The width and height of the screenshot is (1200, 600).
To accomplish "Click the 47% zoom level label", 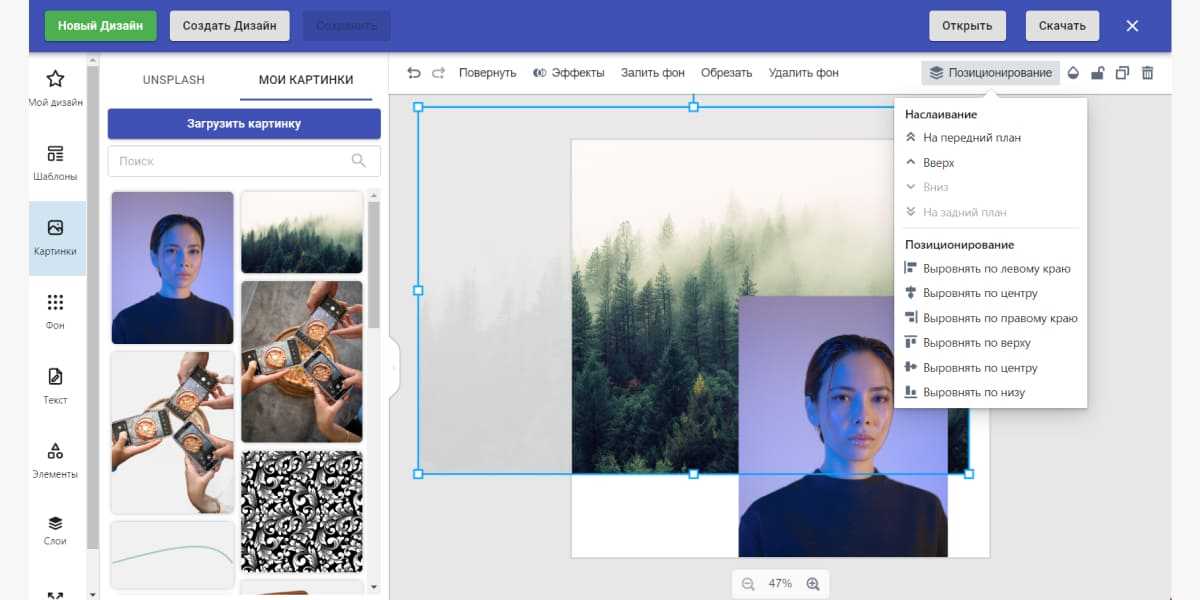I will [x=780, y=584].
